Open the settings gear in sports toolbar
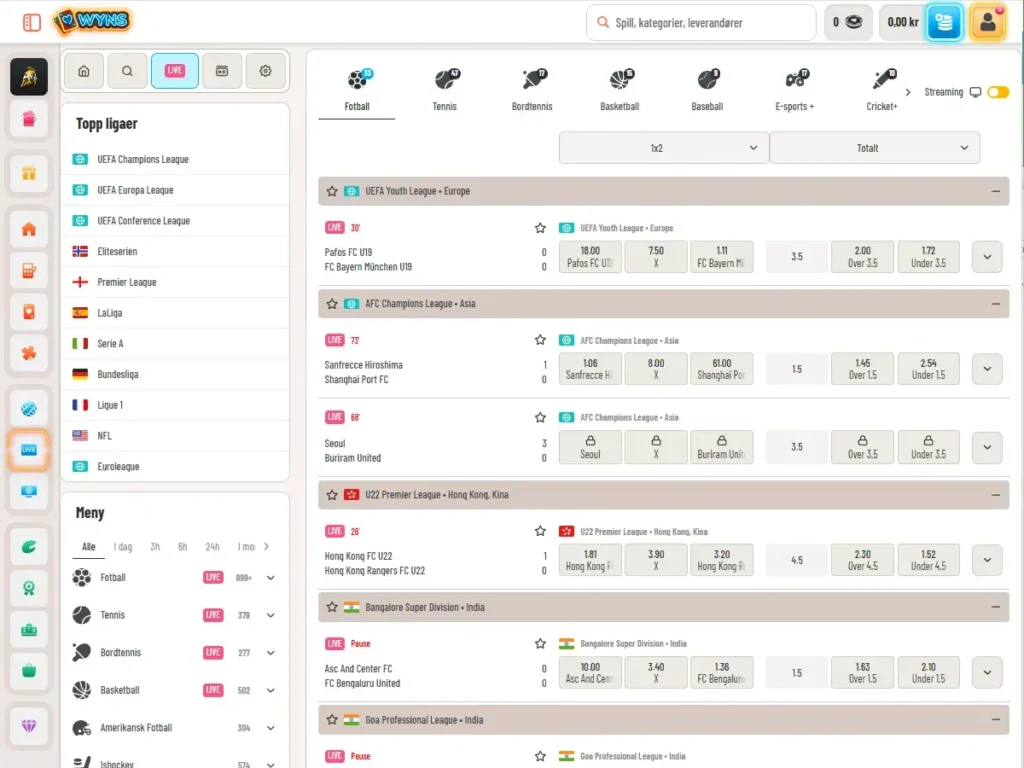Image resolution: width=1024 pixels, height=768 pixels. coord(265,71)
